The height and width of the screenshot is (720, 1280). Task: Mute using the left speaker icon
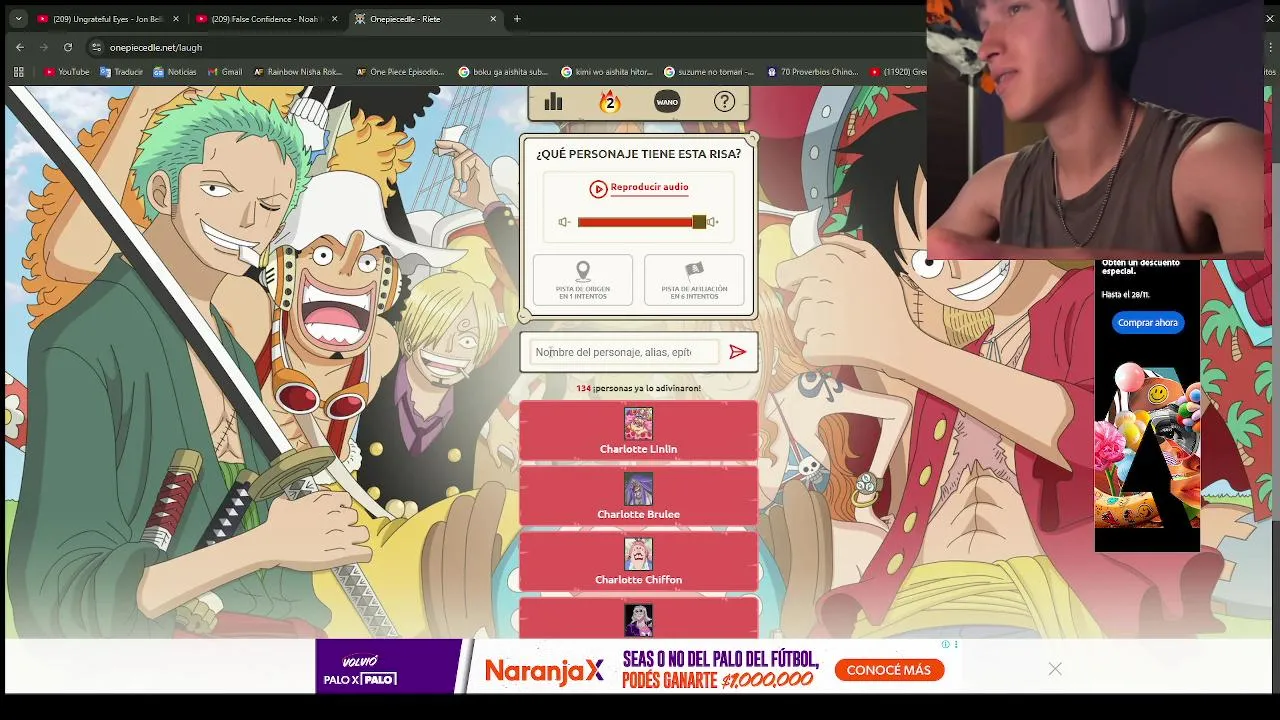point(564,222)
